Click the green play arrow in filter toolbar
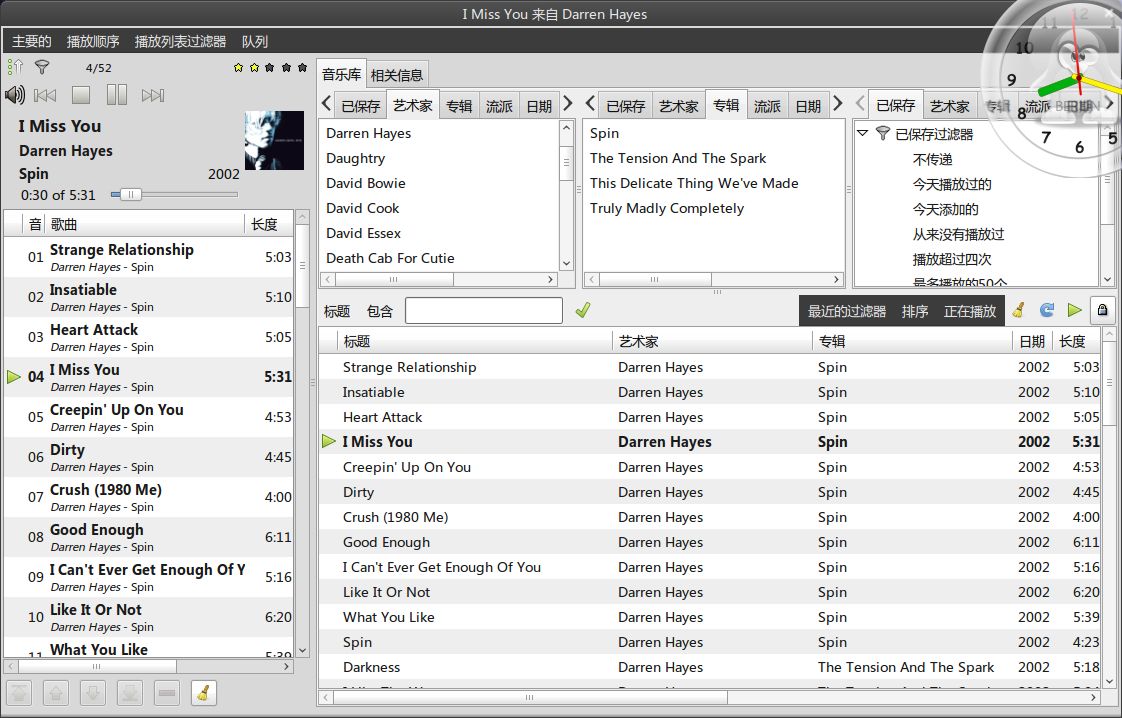 click(1074, 310)
